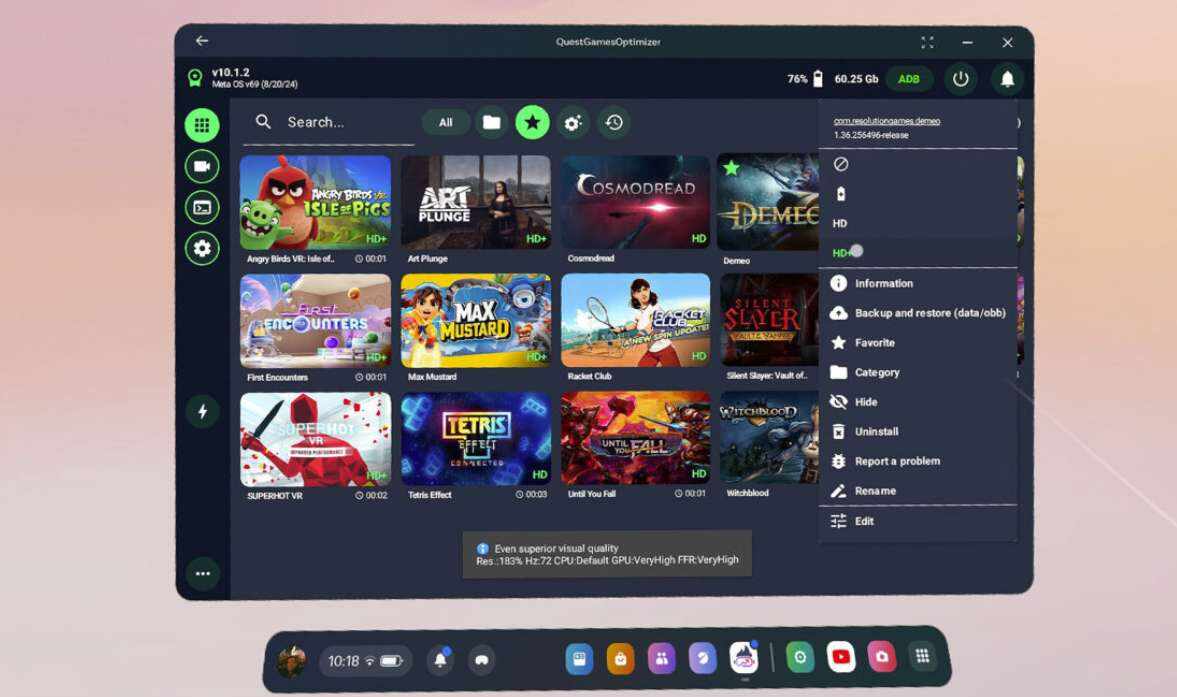
Task: Open the terminal console sidebar icon
Action: [x=202, y=207]
